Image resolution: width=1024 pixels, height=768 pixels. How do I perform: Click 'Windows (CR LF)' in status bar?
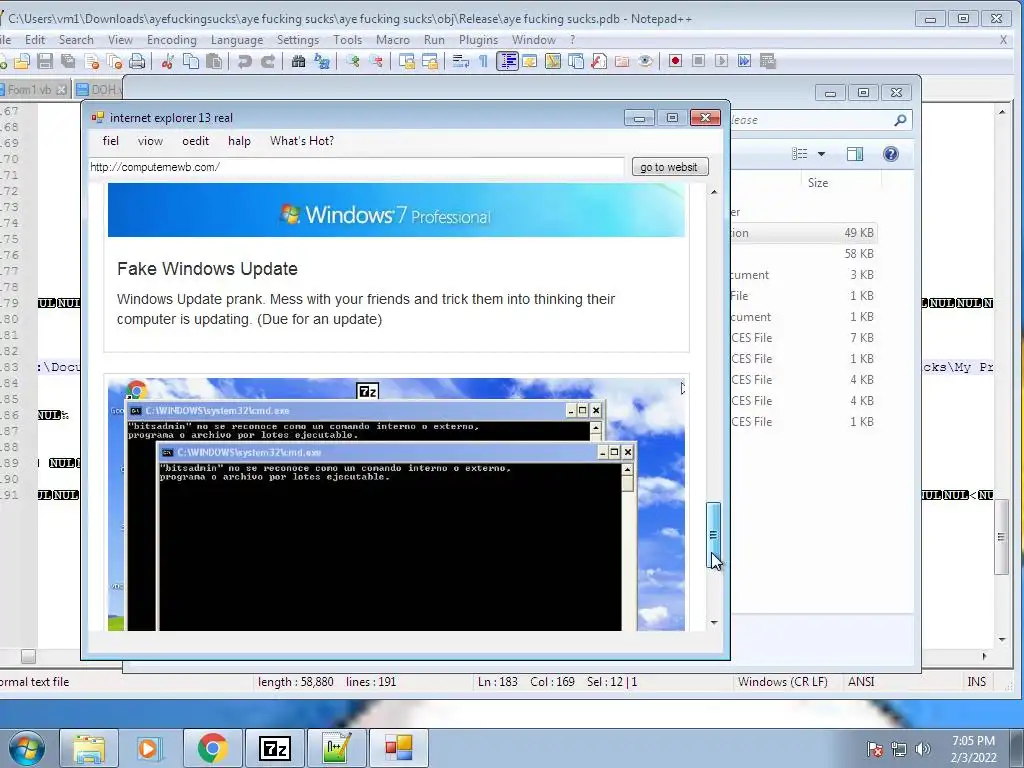782,682
